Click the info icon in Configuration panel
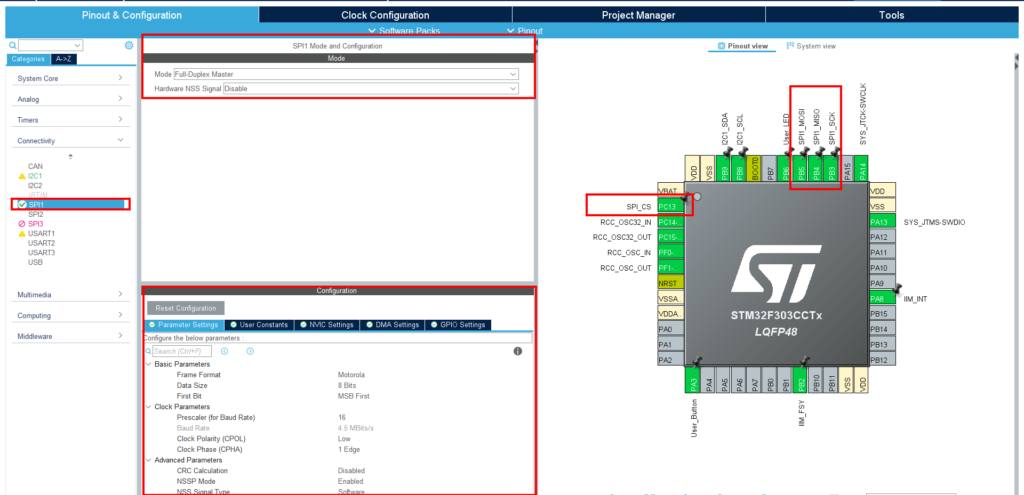The height and width of the screenshot is (495, 1024). (x=518, y=351)
